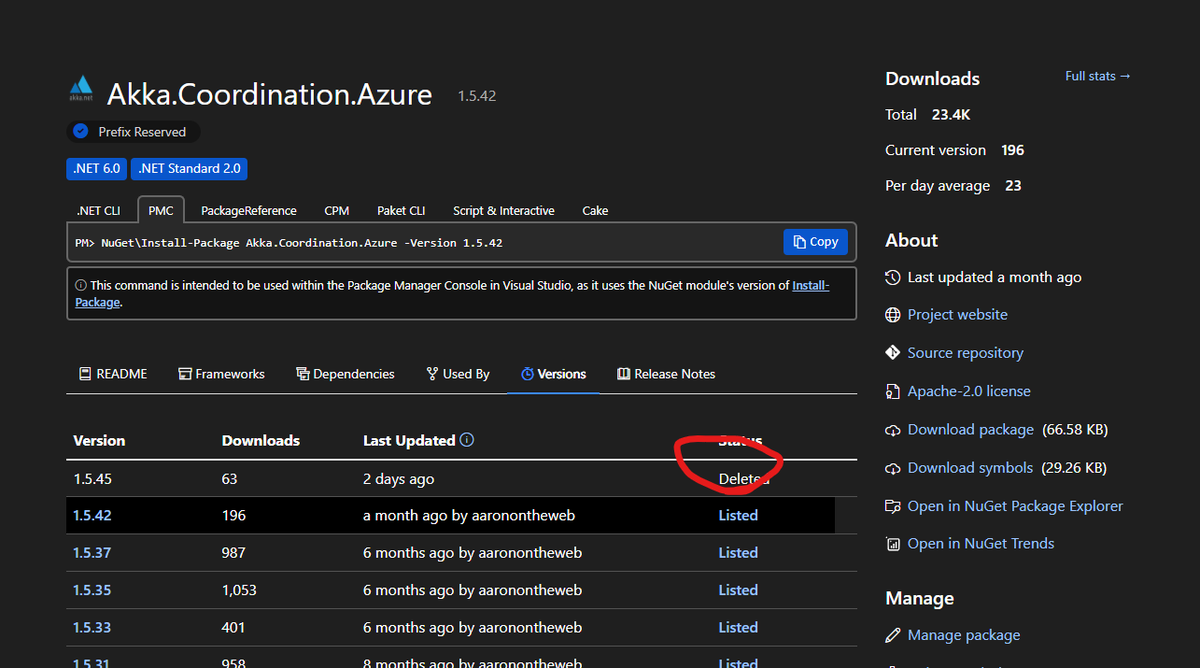Image resolution: width=1200 pixels, height=668 pixels.
Task: Open version 1.5.33 link
Action: tap(92, 628)
